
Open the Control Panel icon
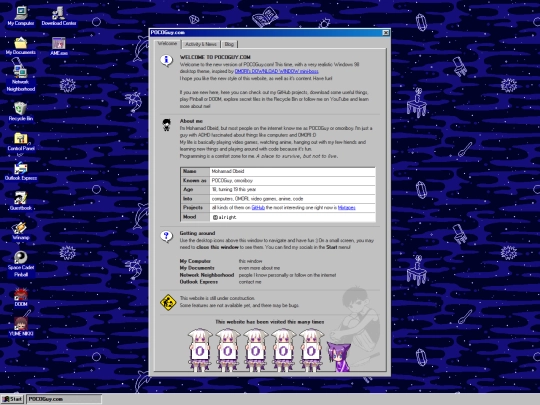click(21, 142)
